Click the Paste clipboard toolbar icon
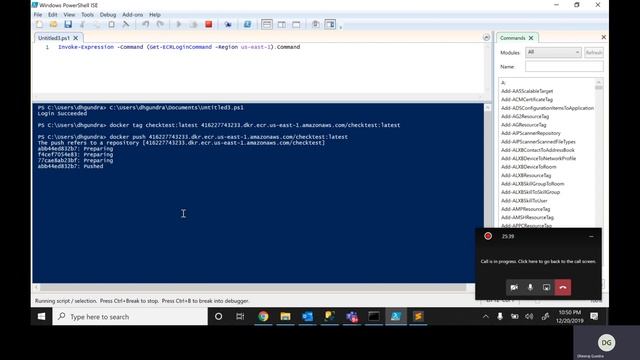640x360 pixels. pyautogui.click(x=111, y=24)
